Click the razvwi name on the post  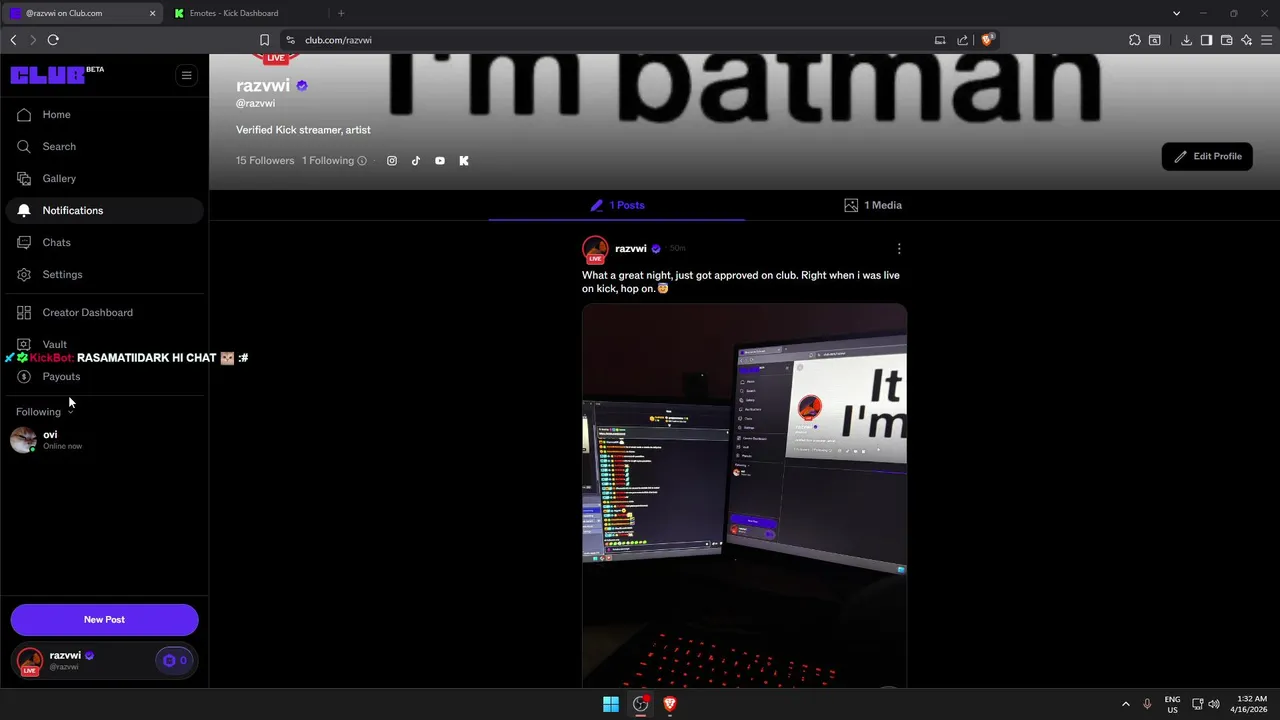coord(631,249)
